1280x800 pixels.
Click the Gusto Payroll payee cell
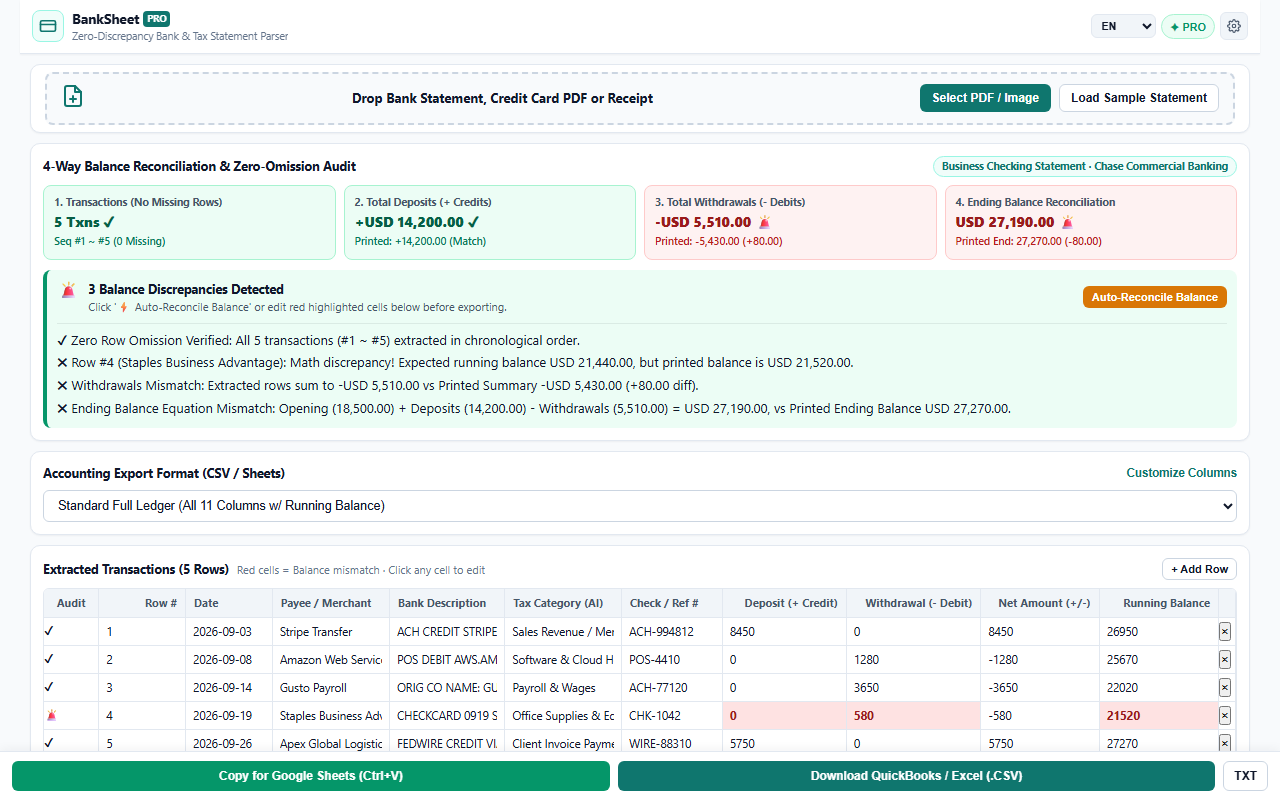pyautogui.click(x=330, y=687)
